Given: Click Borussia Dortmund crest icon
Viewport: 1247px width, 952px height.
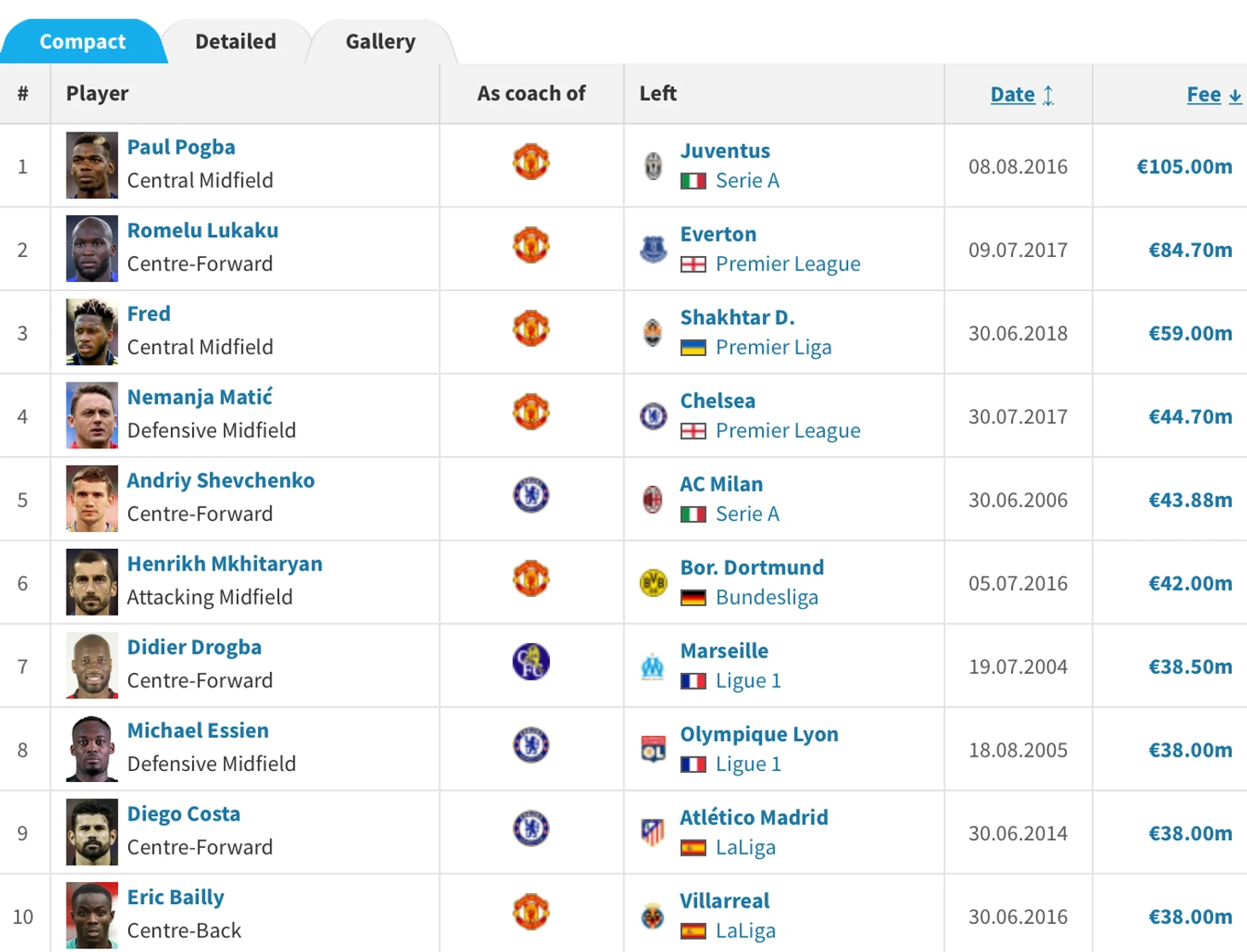Looking at the screenshot, I should pos(653,583).
